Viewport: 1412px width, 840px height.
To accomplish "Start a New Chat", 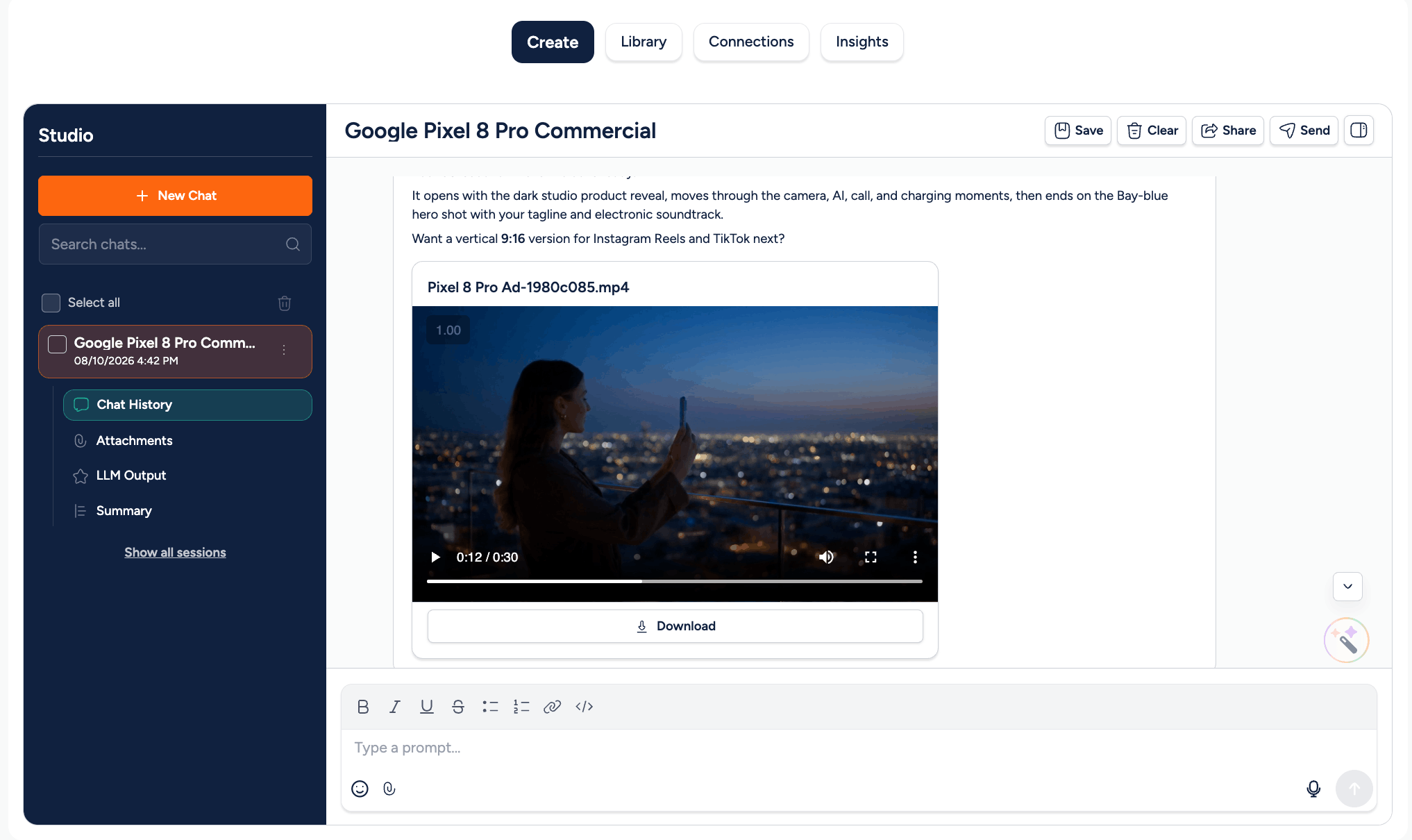I will tap(175, 196).
